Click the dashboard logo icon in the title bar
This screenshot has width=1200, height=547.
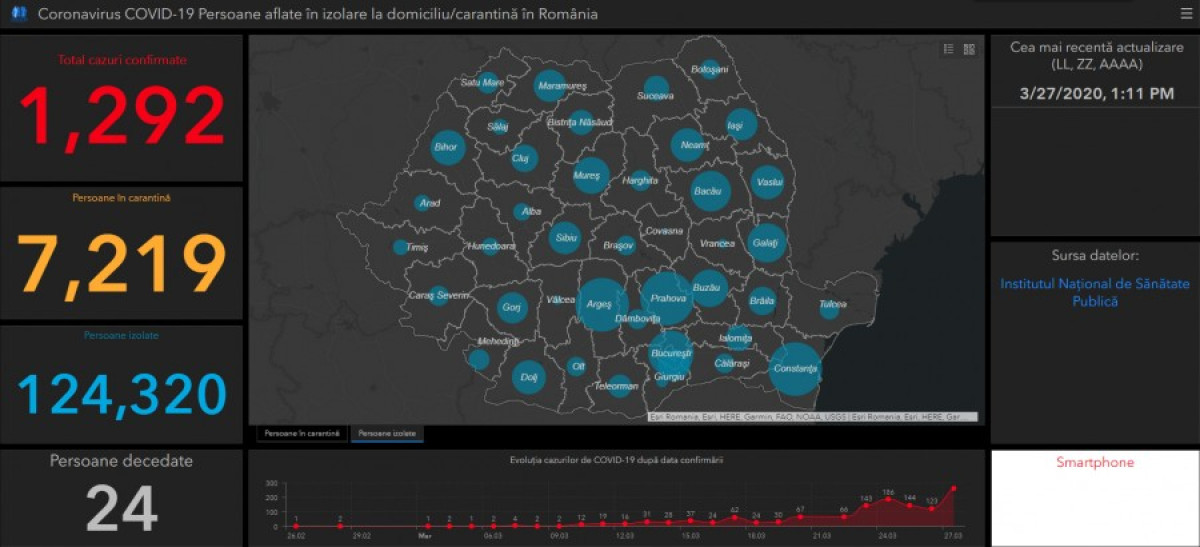tap(18, 15)
